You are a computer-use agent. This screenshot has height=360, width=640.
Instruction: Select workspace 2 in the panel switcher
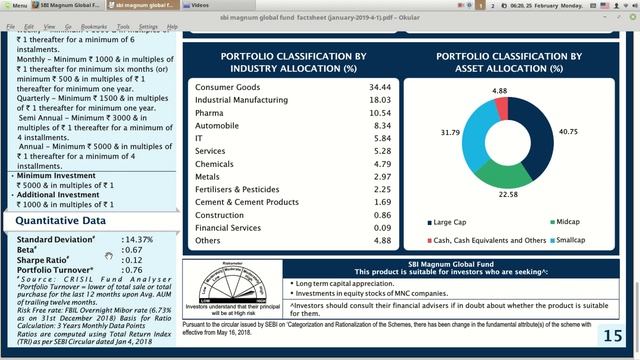[493, 6]
